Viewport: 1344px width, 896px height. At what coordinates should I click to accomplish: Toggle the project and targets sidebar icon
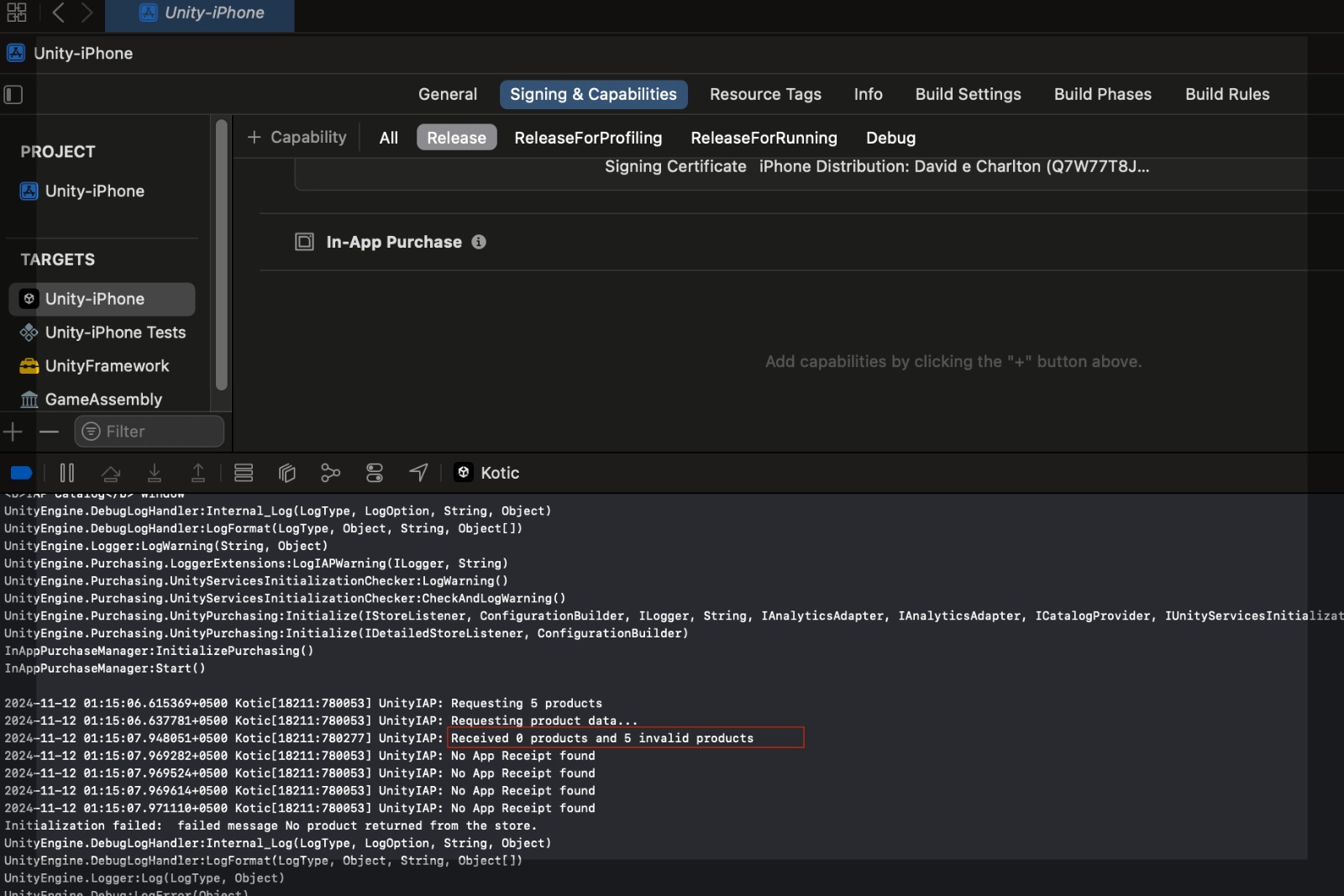13,95
